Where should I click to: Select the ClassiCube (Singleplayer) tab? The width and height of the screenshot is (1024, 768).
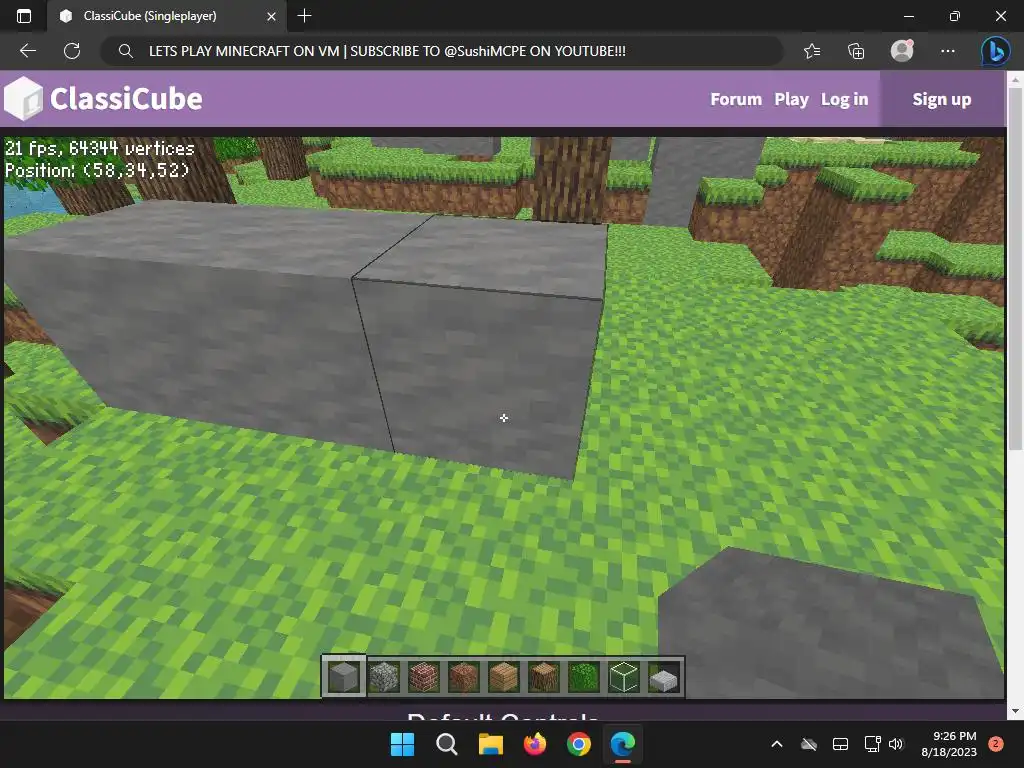tap(166, 16)
